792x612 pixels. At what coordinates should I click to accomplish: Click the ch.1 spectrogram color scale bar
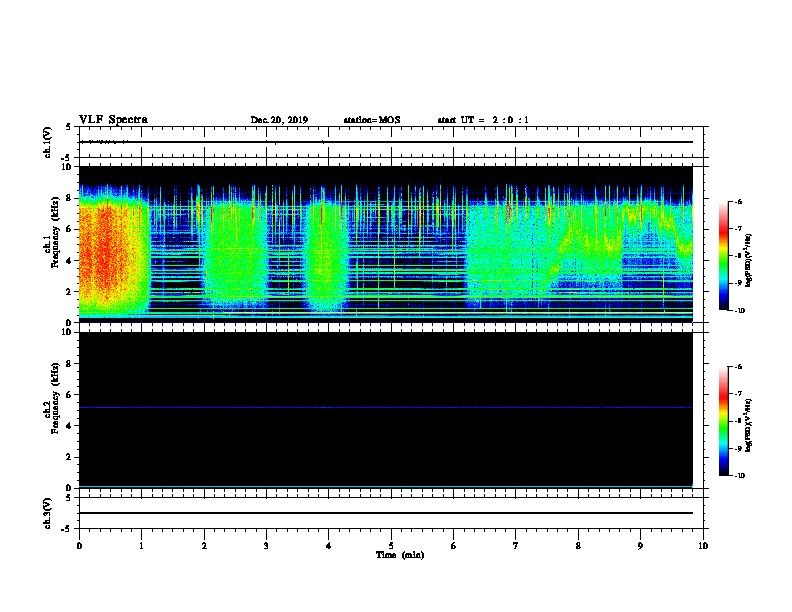pos(724,256)
